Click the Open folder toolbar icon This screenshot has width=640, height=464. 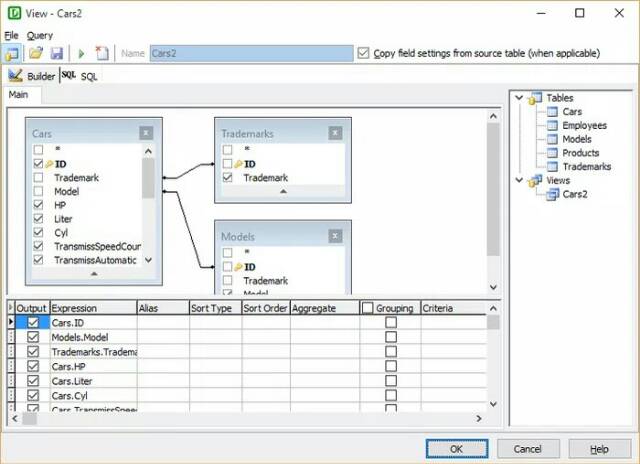tap(36, 53)
